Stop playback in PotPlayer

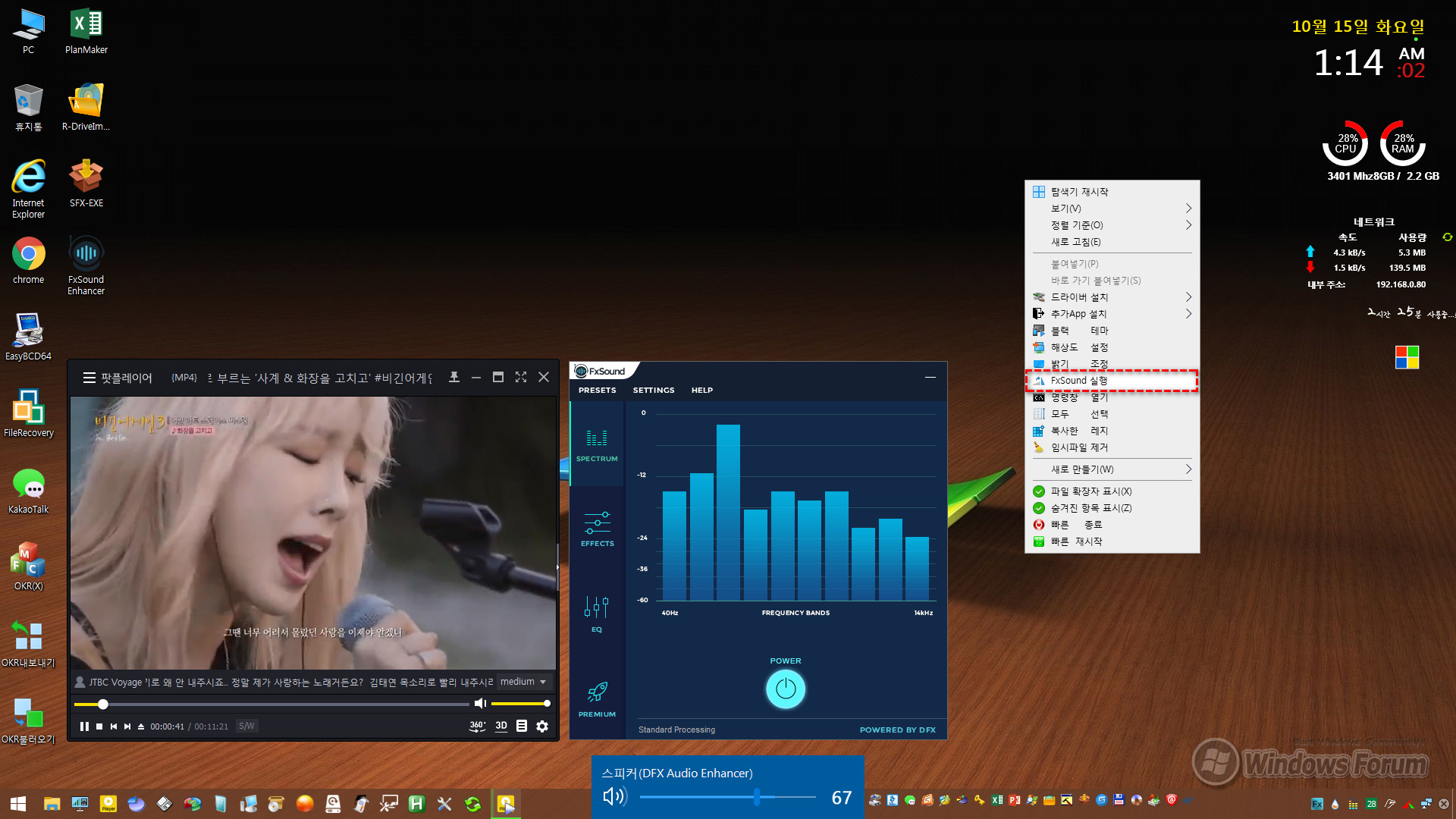(99, 726)
